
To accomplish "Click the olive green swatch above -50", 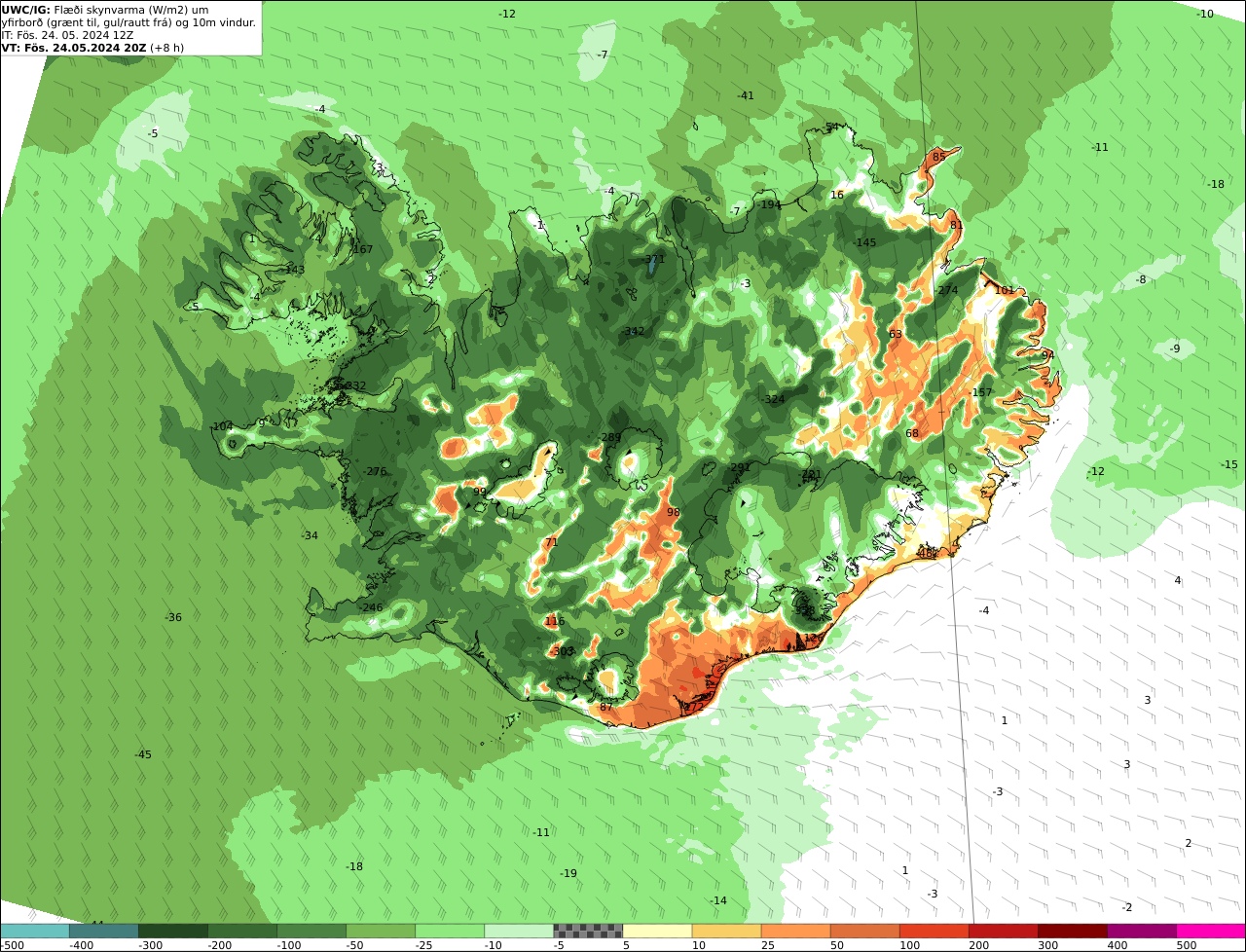I will [381, 931].
